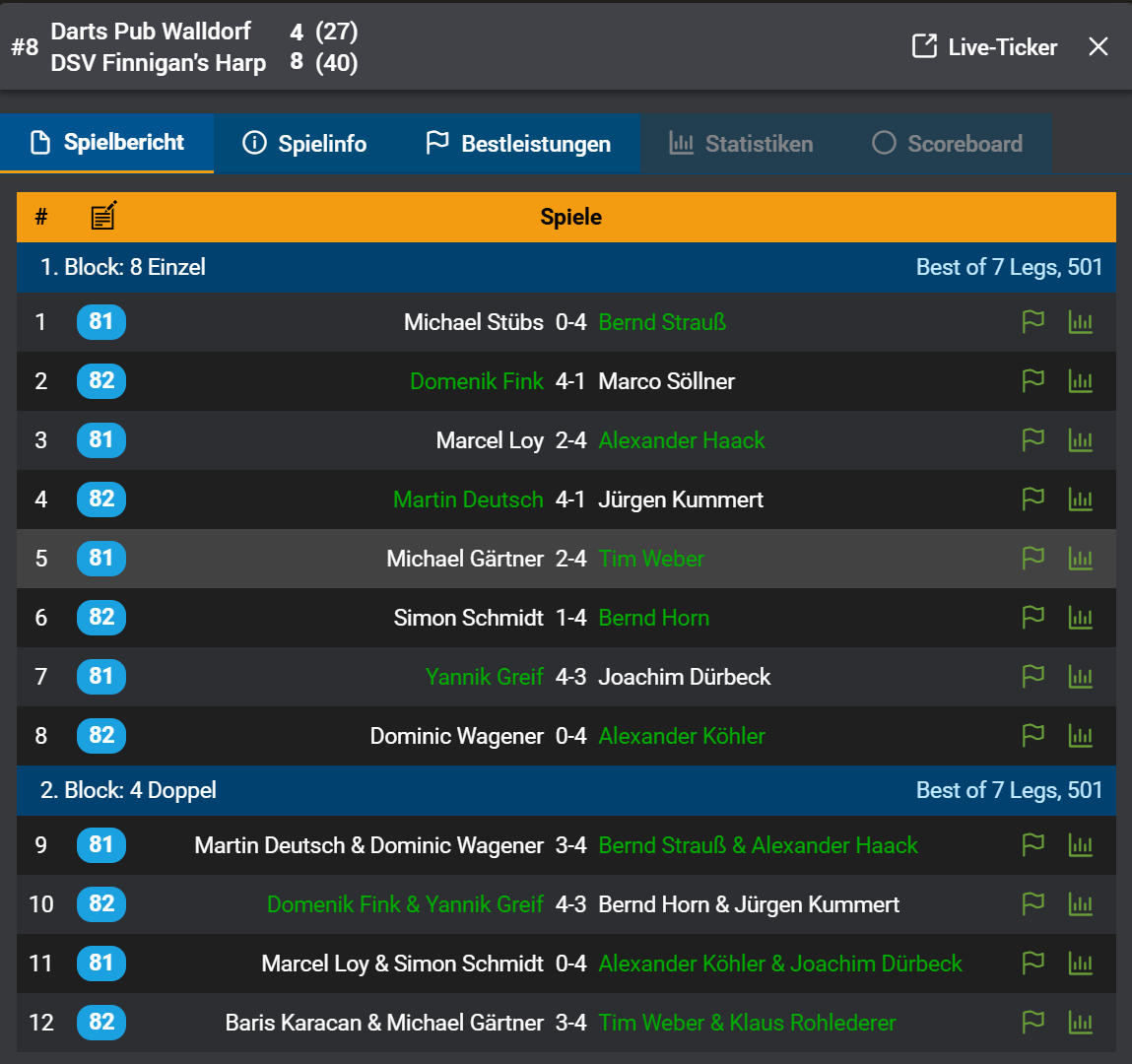
Task: Click the '1. Block: 8 Einzel' header
Action: tap(123, 267)
